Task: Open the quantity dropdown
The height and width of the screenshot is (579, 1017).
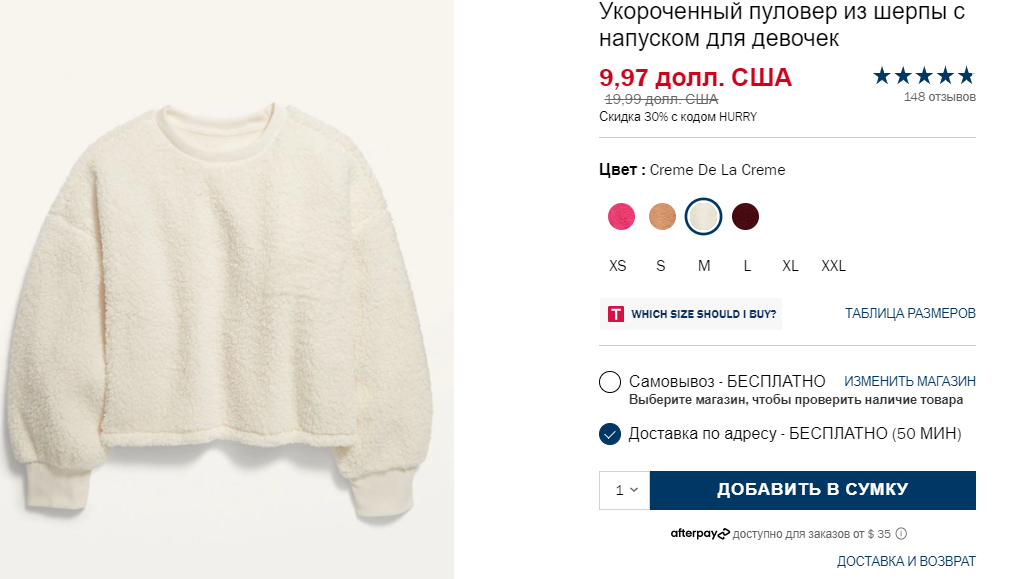Action: [x=625, y=490]
